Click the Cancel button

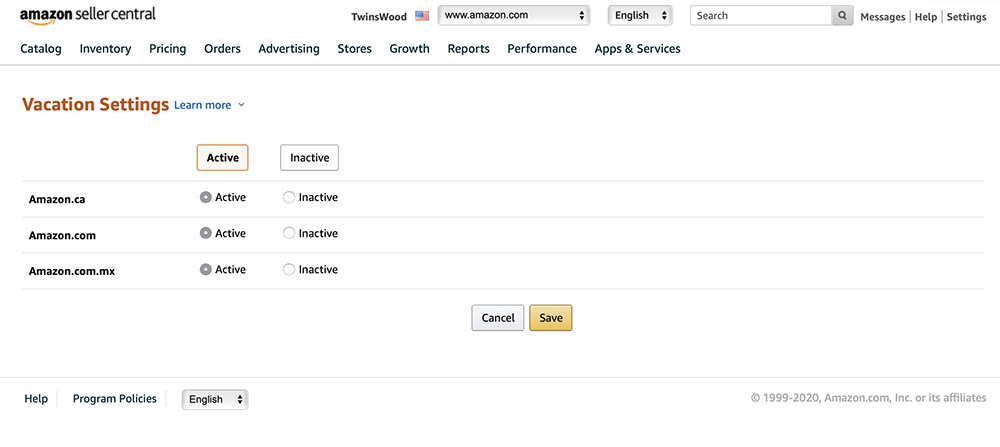tap(498, 318)
